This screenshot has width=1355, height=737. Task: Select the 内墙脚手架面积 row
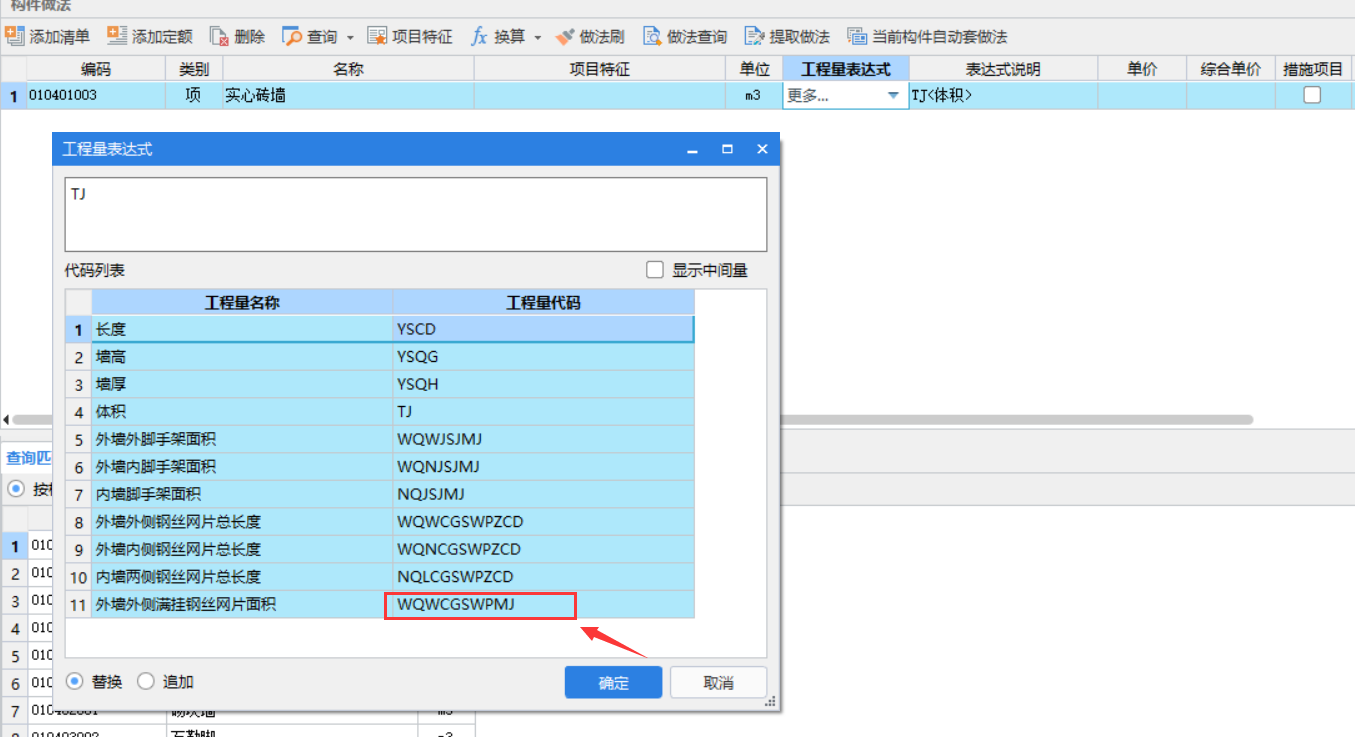tap(380, 494)
